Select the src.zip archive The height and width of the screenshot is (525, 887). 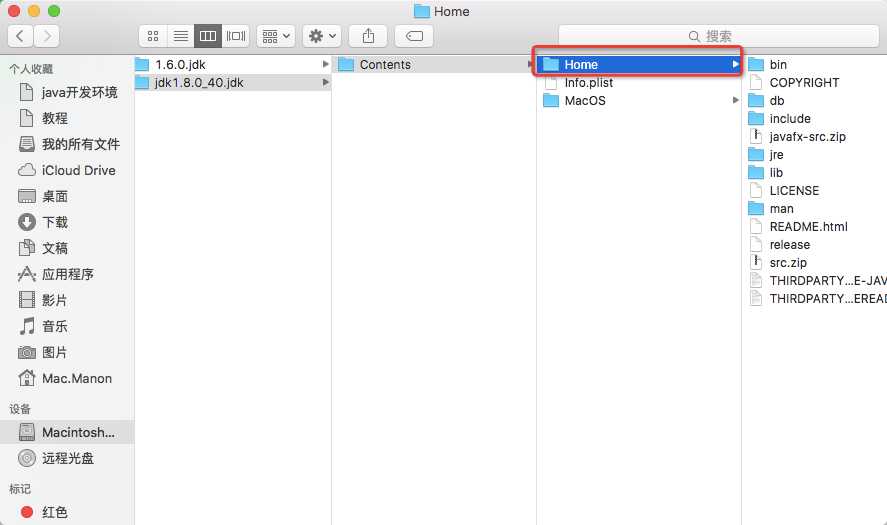click(778, 262)
